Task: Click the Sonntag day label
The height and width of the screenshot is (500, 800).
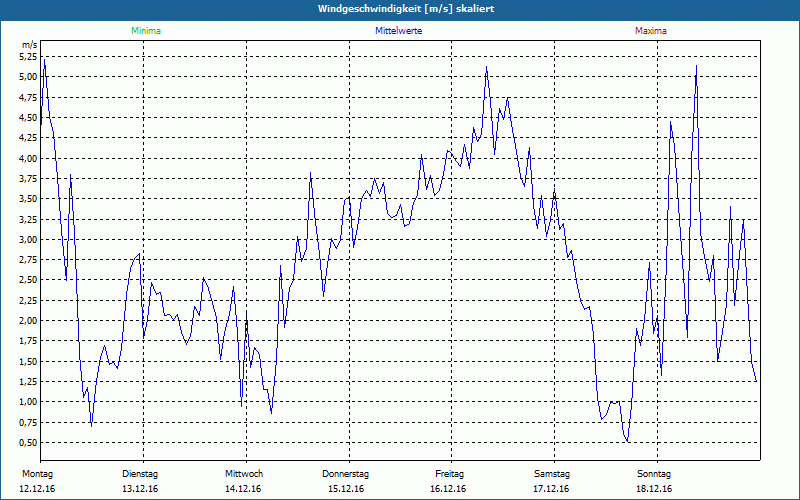Action: coord(654,474)
